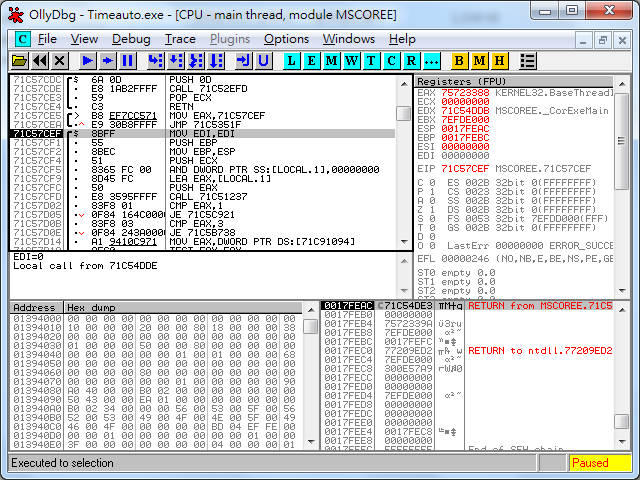
Task: Open the Windows menu
Action: coord(349,39)
